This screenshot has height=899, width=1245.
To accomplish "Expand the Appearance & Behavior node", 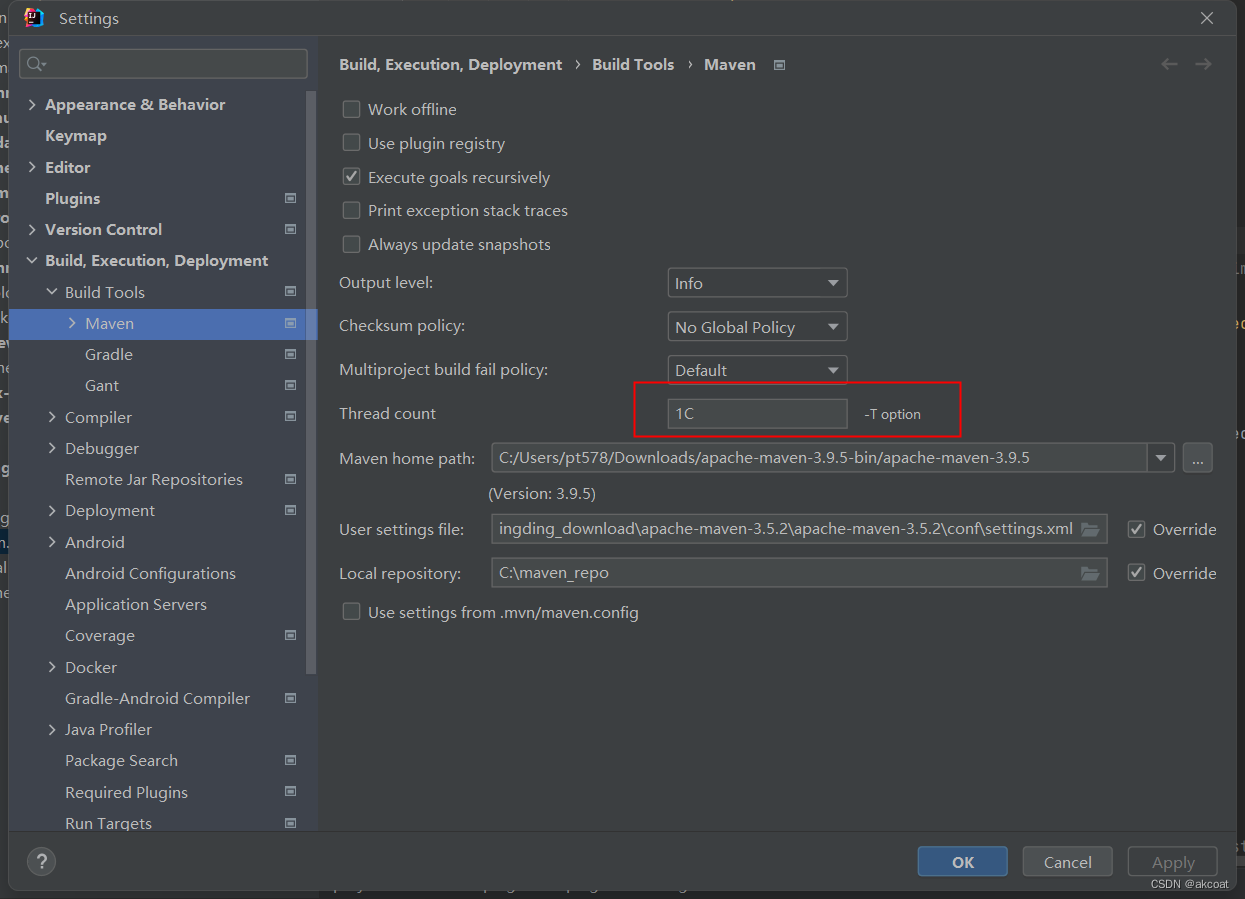I will pyautogui.click(x=32, y=104).
